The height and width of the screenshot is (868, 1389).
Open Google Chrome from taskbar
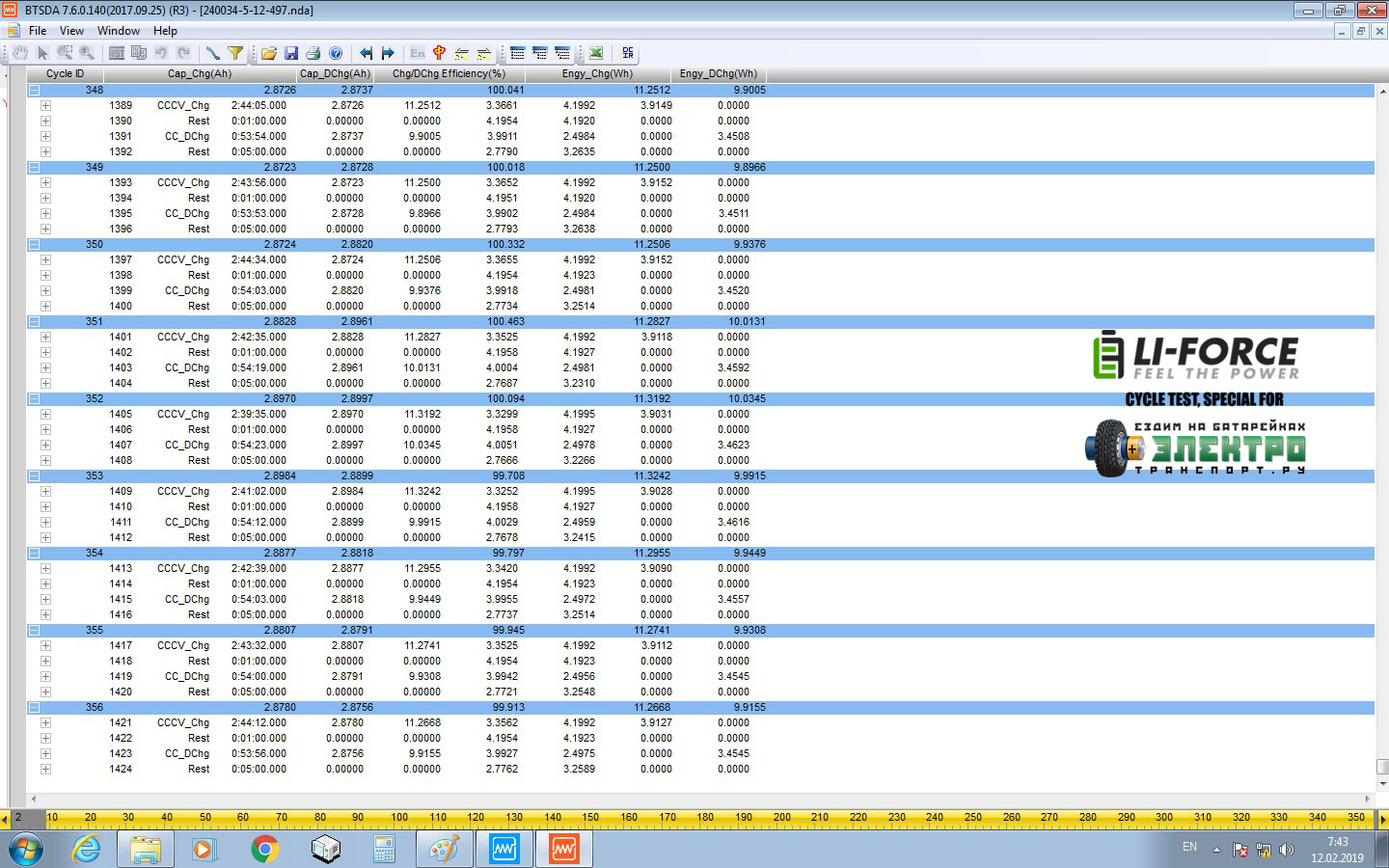[264, 849]
